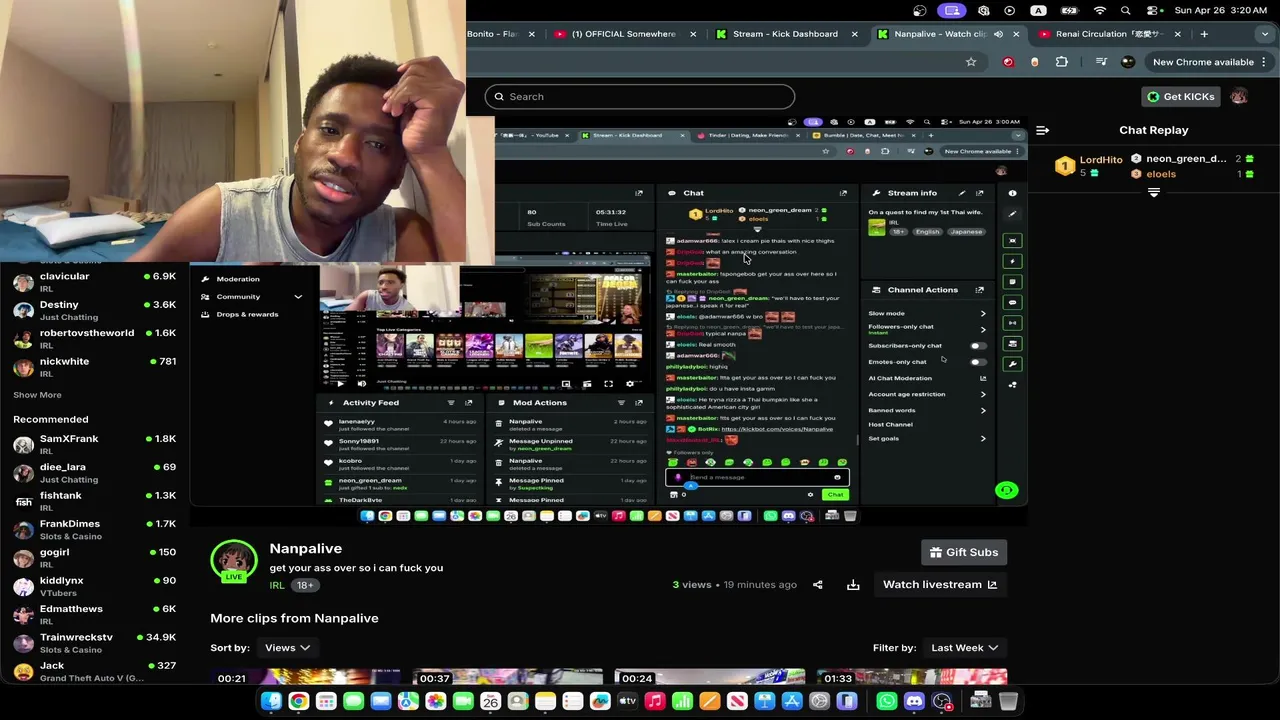Switch to the Renai Circulation tab

[1110, 34]
